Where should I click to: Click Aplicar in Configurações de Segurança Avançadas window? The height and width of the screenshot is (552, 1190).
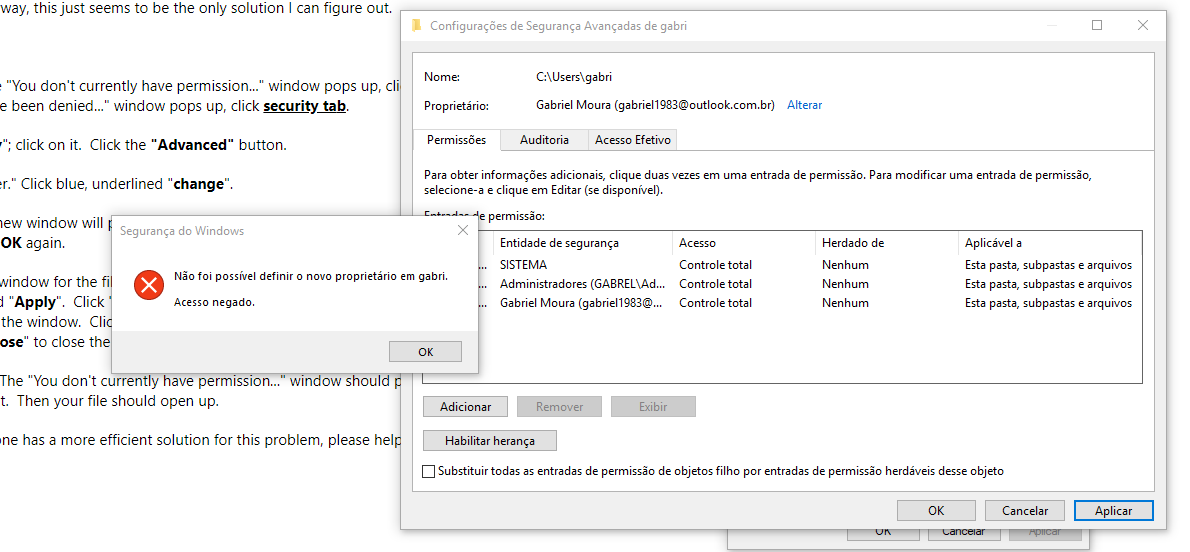click(1113, 511)
